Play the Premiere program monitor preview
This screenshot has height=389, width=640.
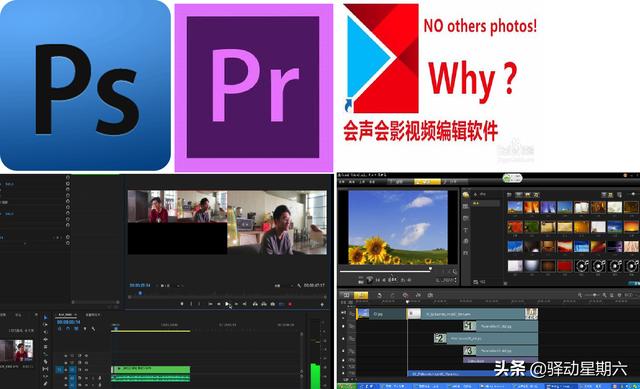pos(227,304)
